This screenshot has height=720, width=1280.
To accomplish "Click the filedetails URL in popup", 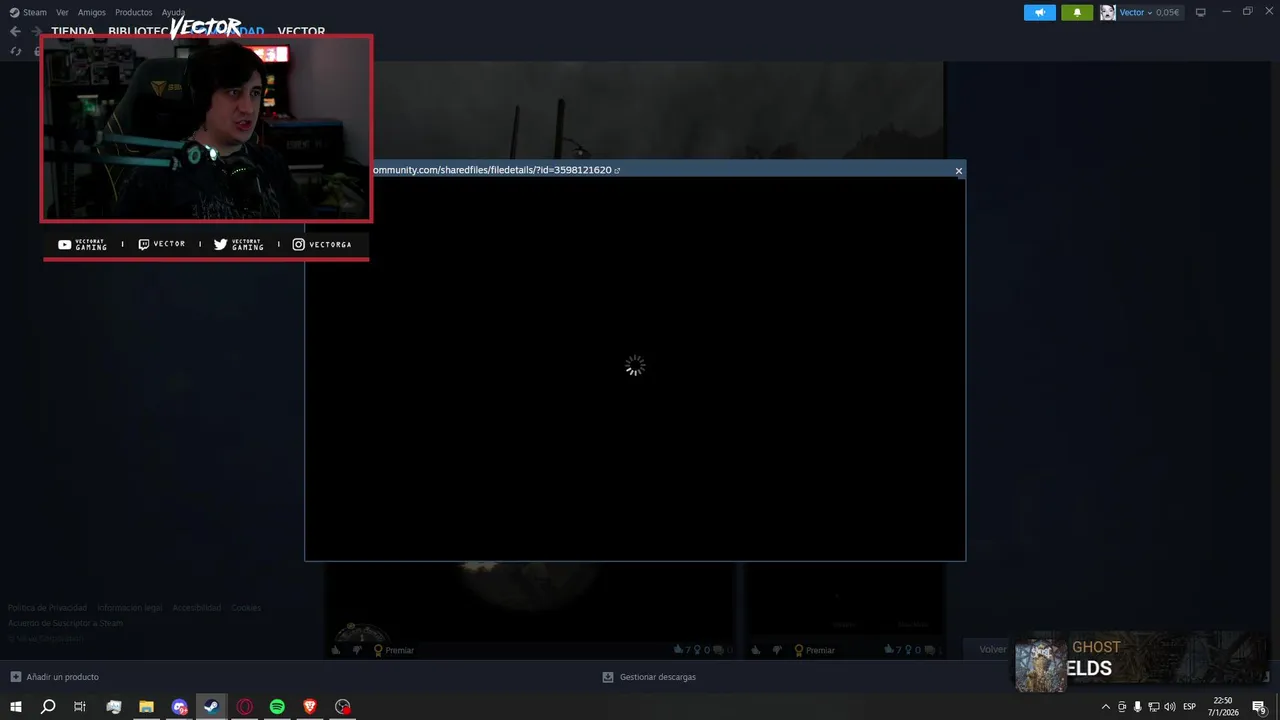I will (491, 170).
